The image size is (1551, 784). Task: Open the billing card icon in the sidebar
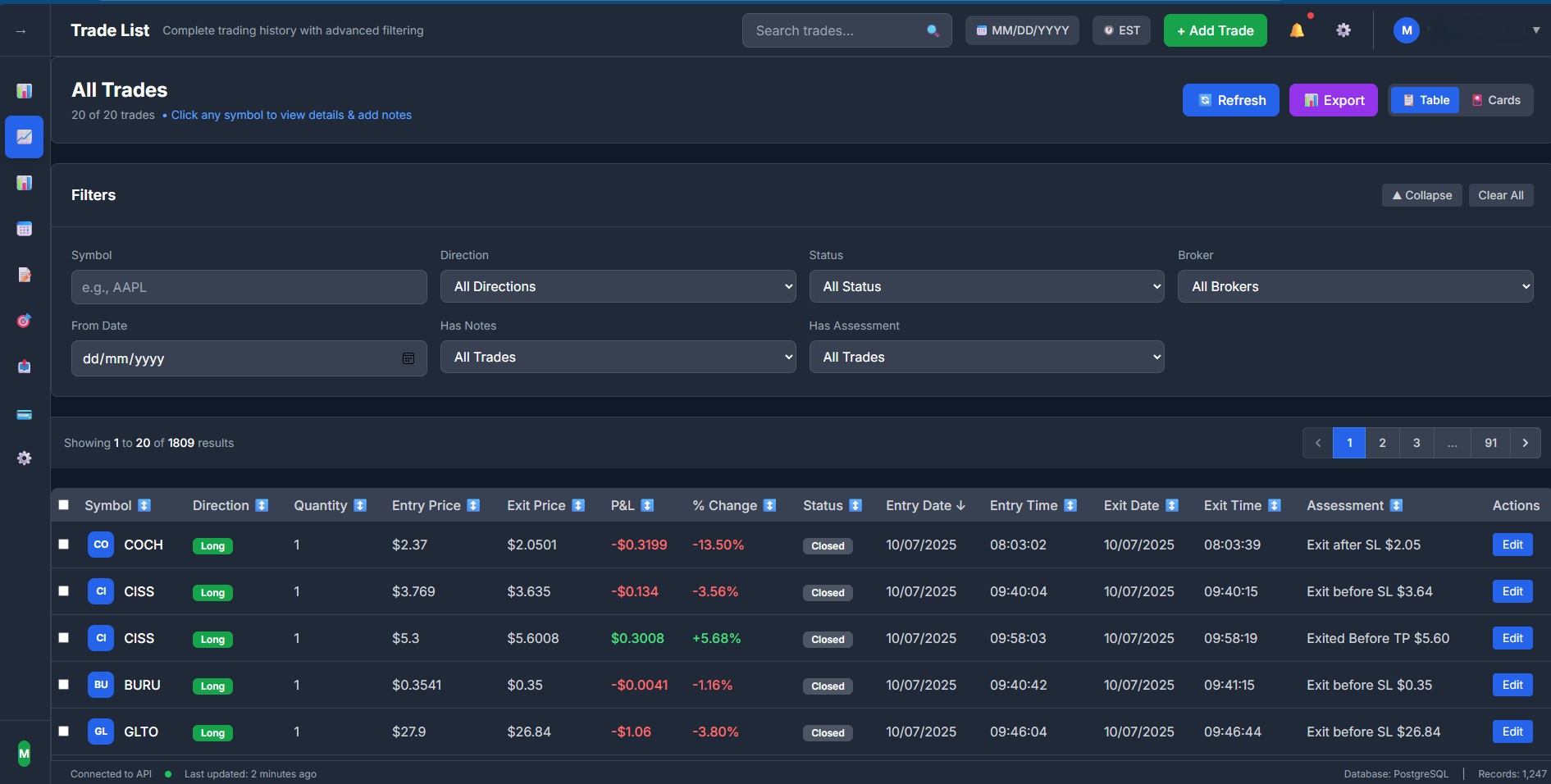click(x=24, y=414)
